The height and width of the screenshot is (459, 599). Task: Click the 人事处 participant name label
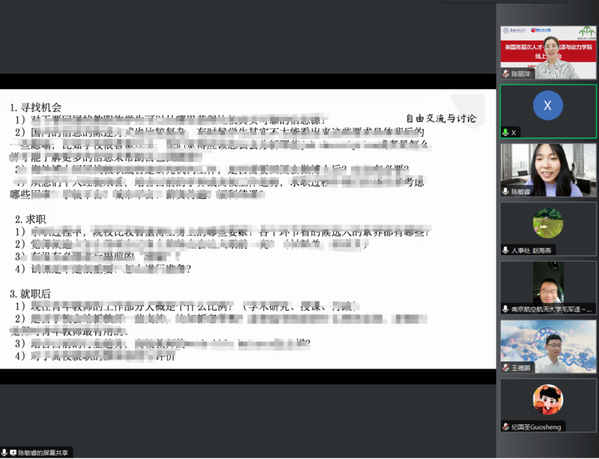[531, 251]
